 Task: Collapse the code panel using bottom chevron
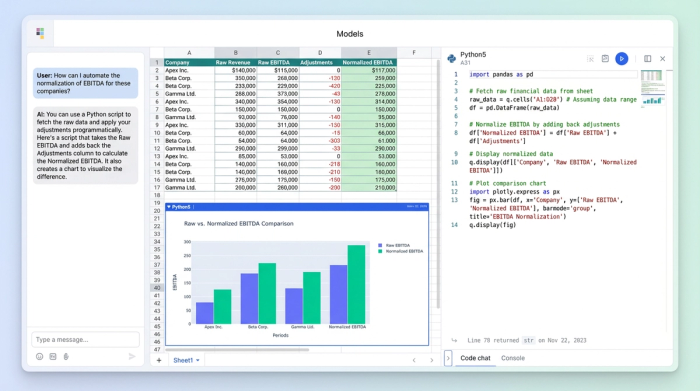click(448, 358)
